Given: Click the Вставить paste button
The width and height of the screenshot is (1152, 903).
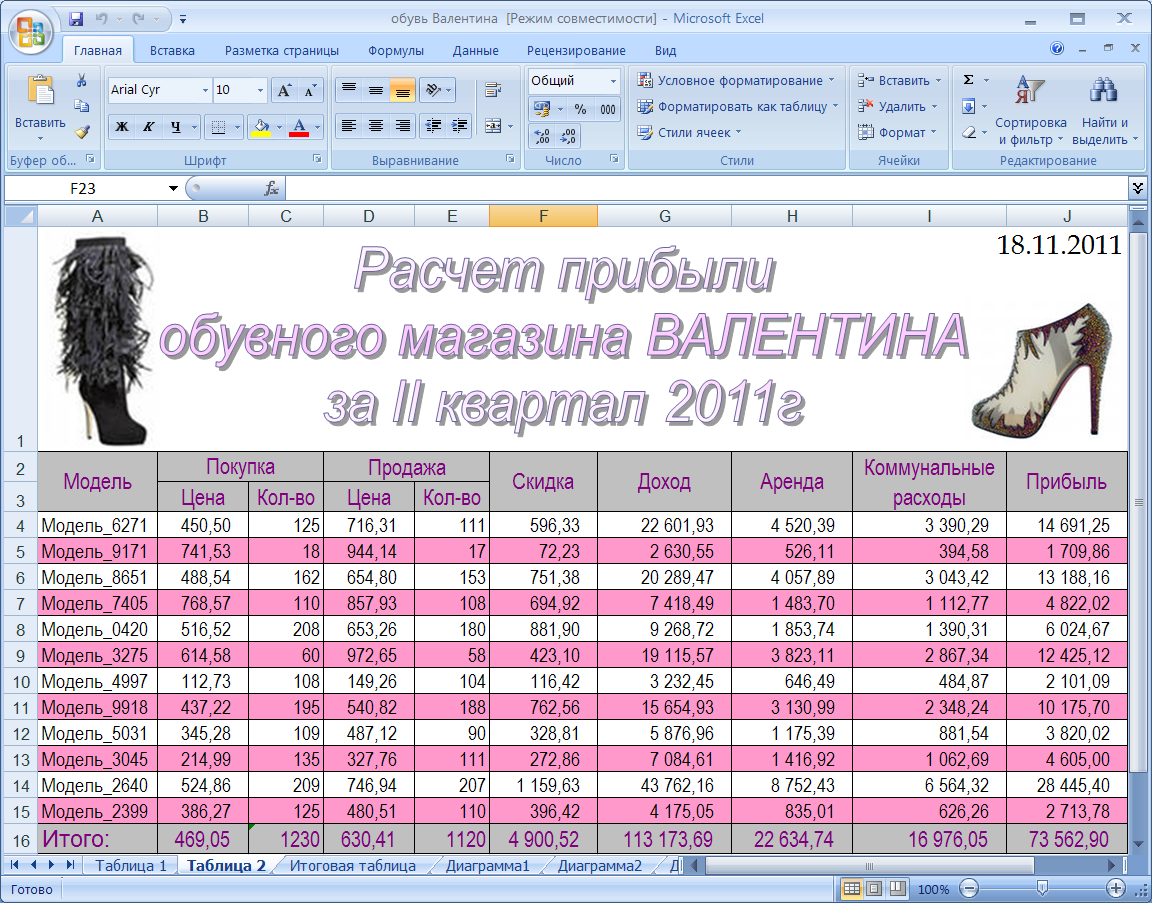Looking at the screenshot, I should (40, 107).
